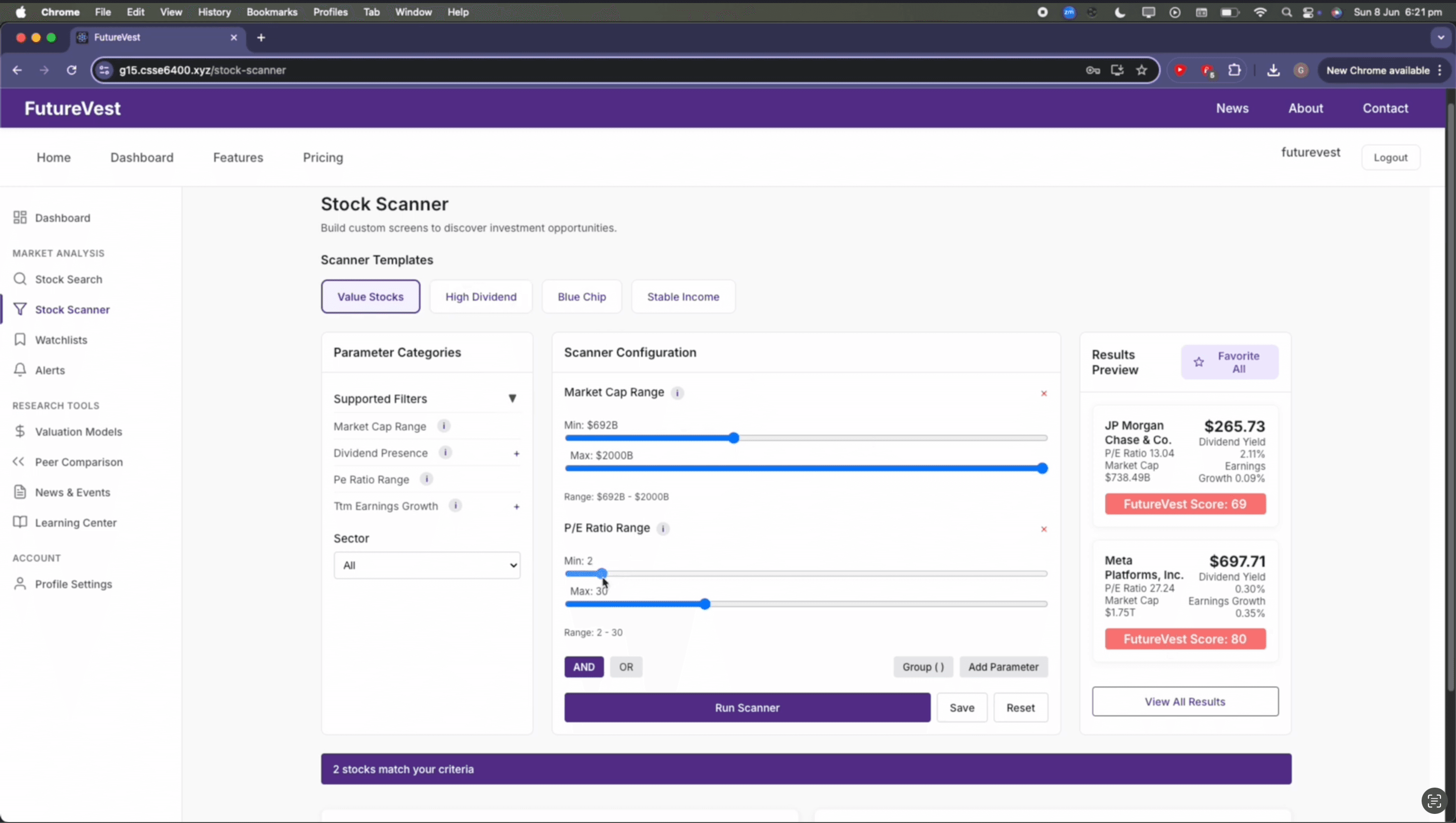This screenshot has width=1456, height=823.
Task: Click the FutureVest logo
Action: tap(72, 109)
